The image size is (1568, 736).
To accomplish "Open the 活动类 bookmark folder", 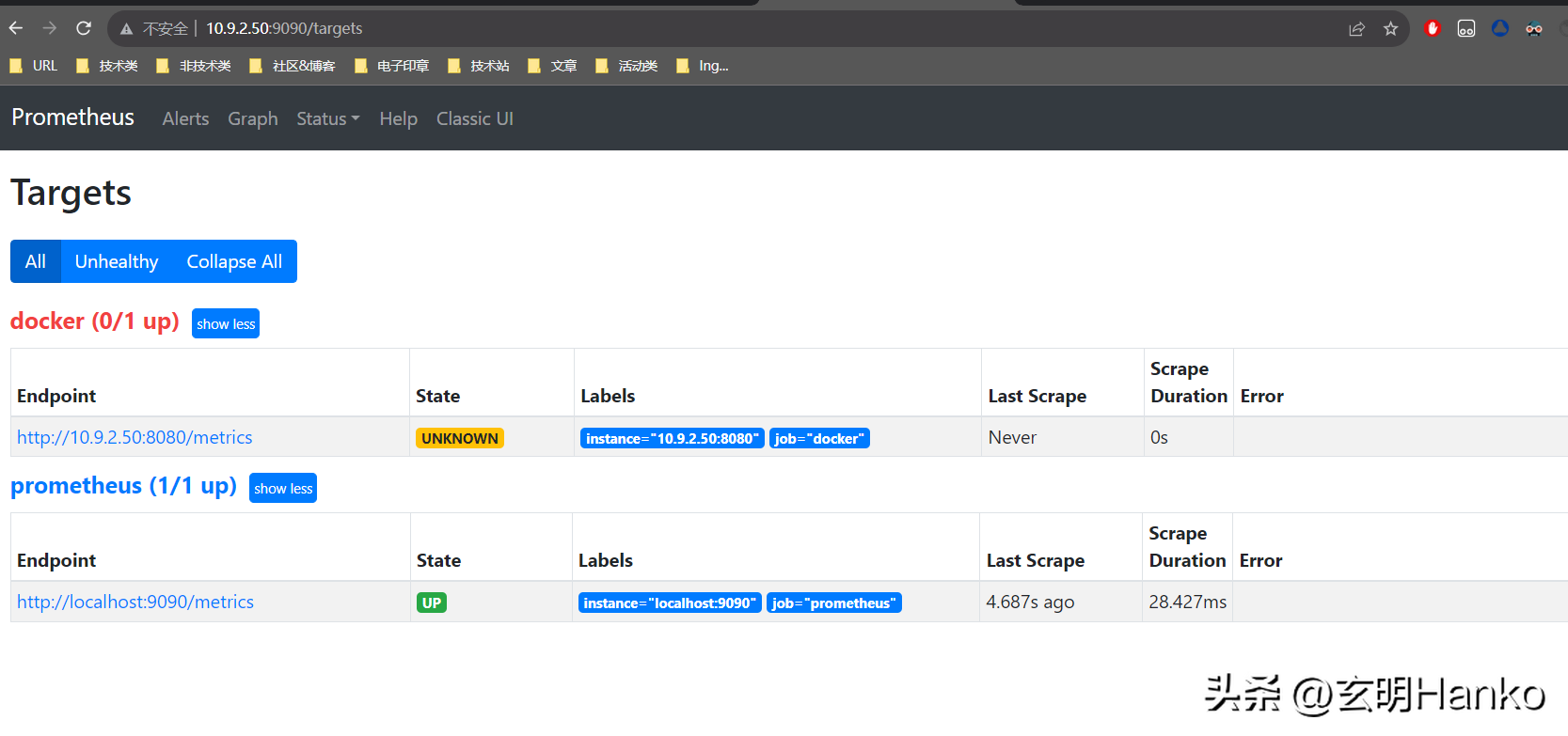I will tap(627, 66).
